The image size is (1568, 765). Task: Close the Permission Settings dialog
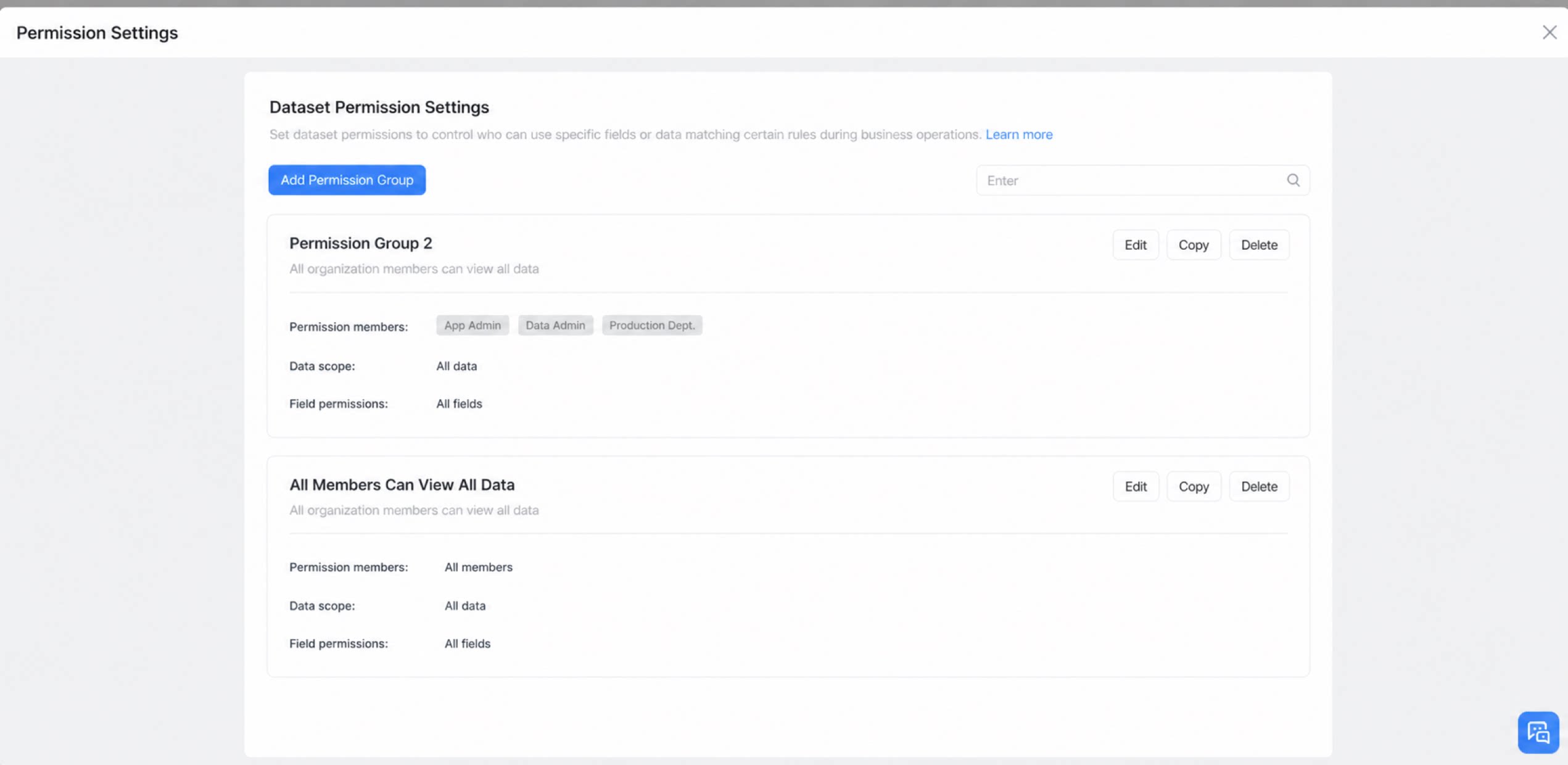[x=1549, y=32]
